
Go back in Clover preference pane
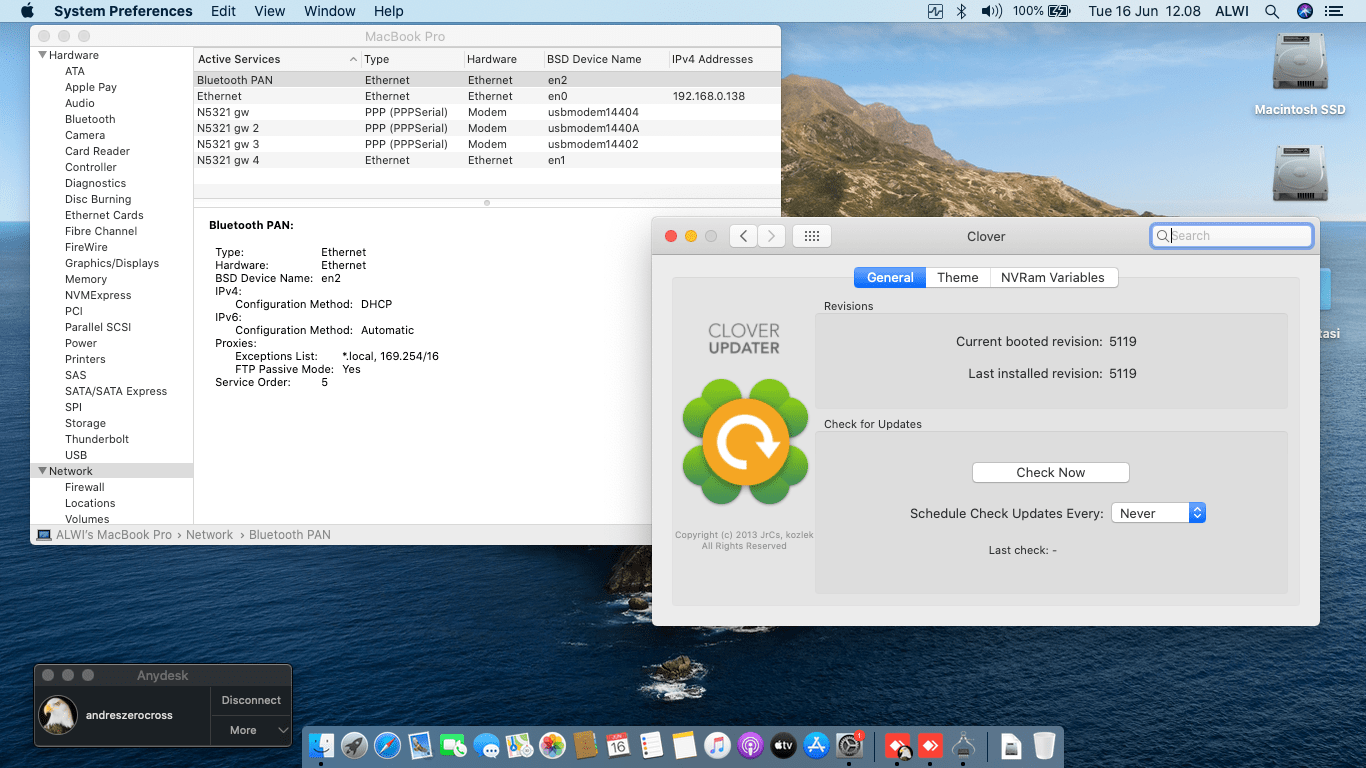(x=743, y=236)
